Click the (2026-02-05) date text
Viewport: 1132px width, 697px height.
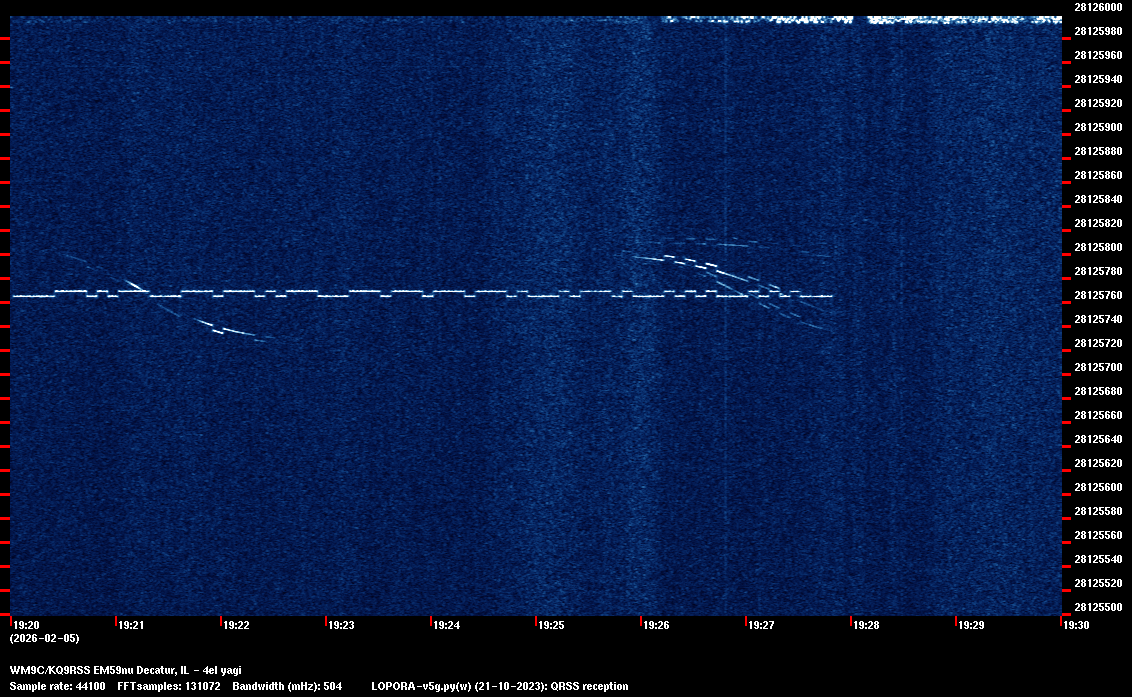coord(44,638)
